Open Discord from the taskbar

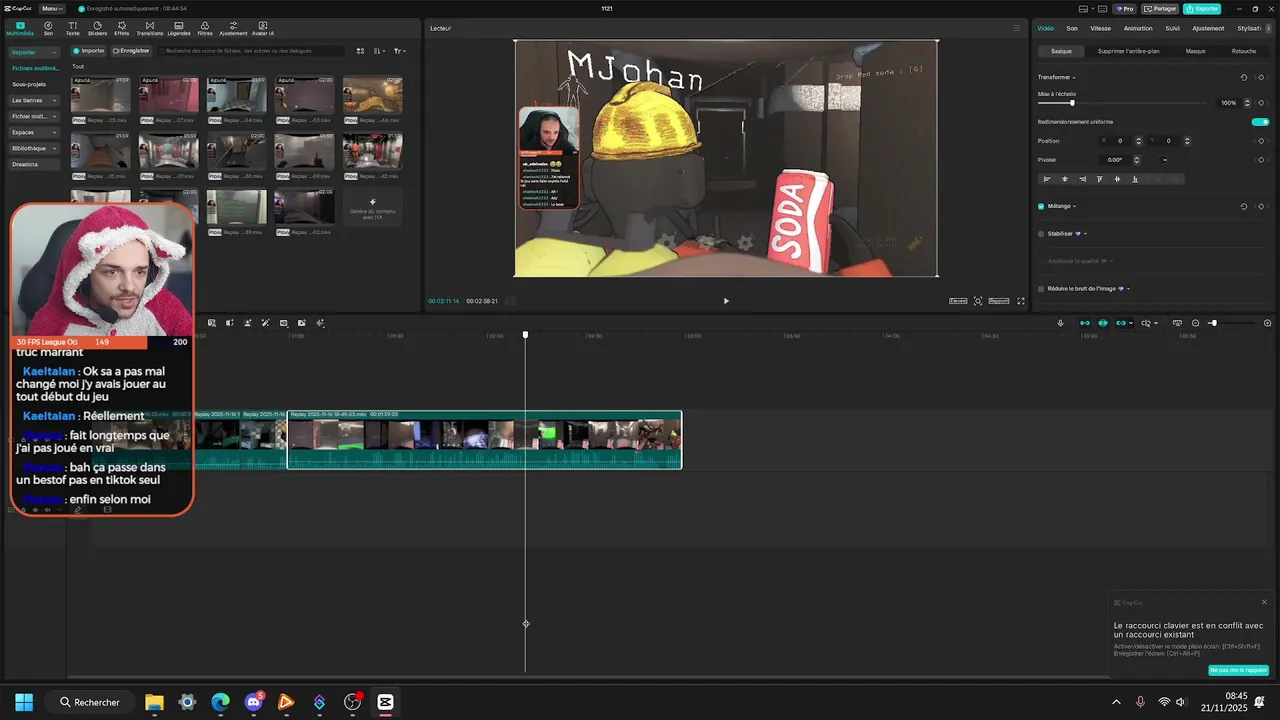coord(253,702)
